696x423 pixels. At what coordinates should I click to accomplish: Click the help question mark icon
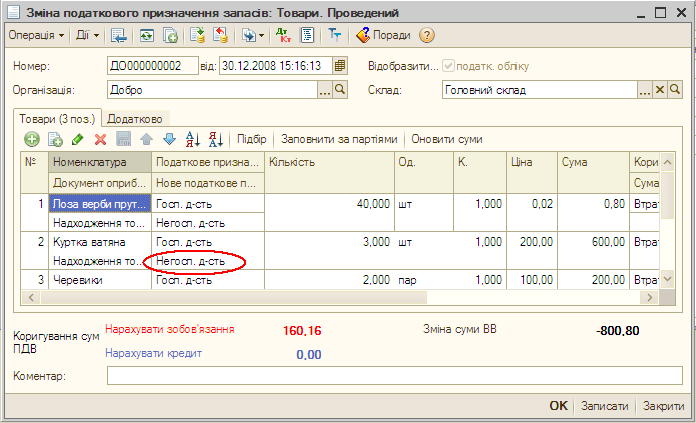click(x=427, y=35)
